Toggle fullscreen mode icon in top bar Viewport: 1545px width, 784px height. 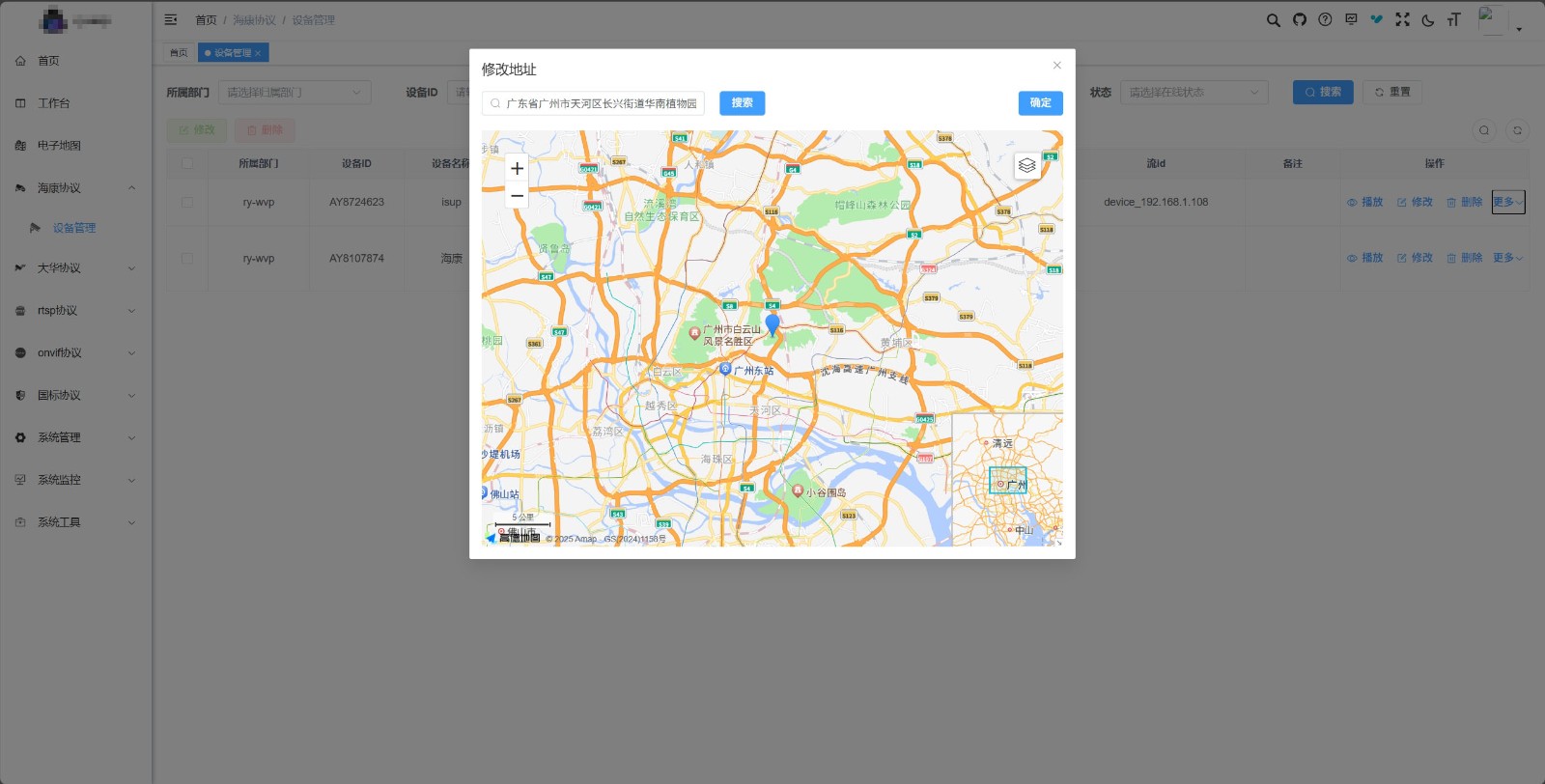[x=1402, y=19]
